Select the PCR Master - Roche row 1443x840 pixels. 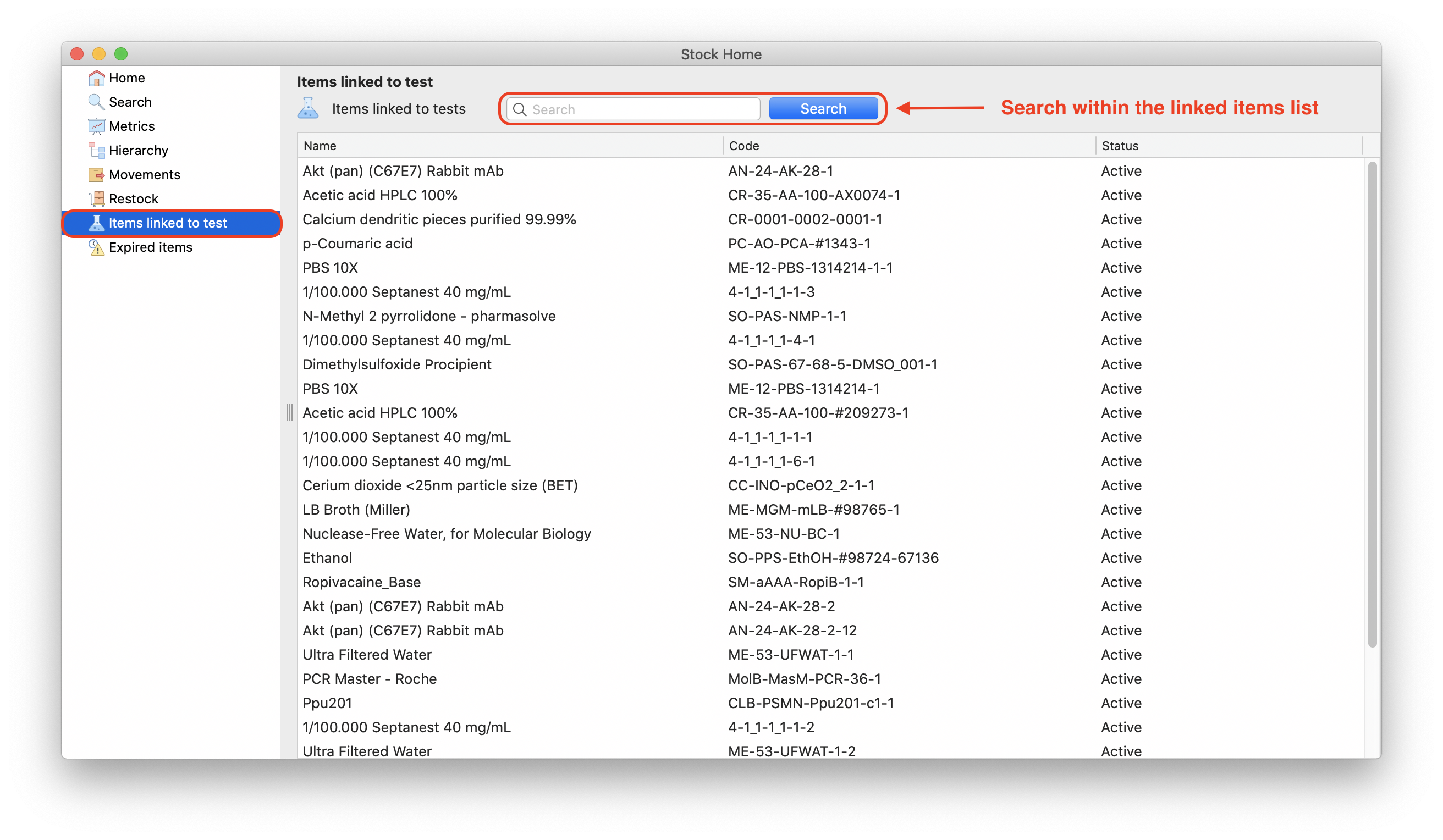point(830,679)
